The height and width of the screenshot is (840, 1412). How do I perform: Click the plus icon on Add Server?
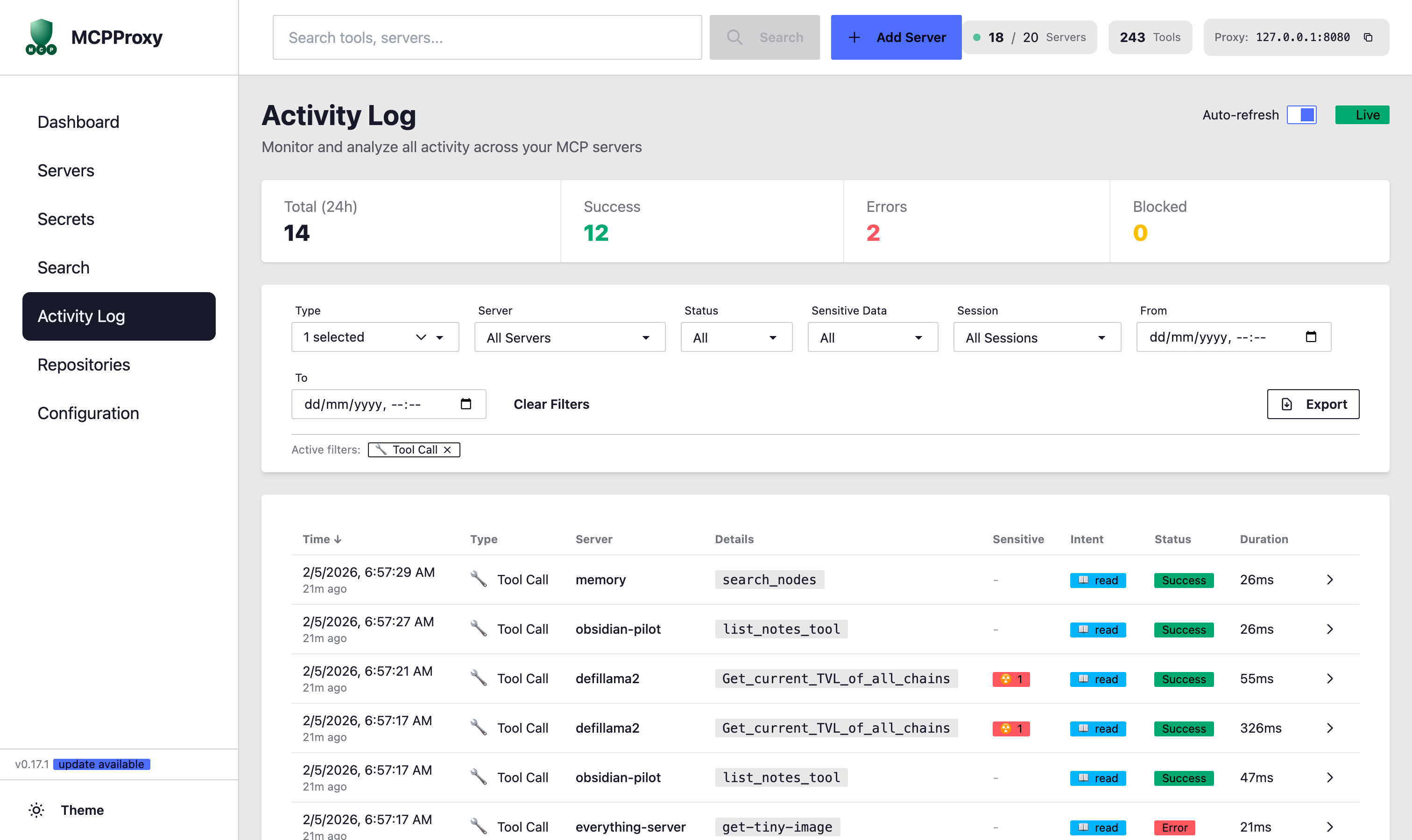click(x=854, y=37)
